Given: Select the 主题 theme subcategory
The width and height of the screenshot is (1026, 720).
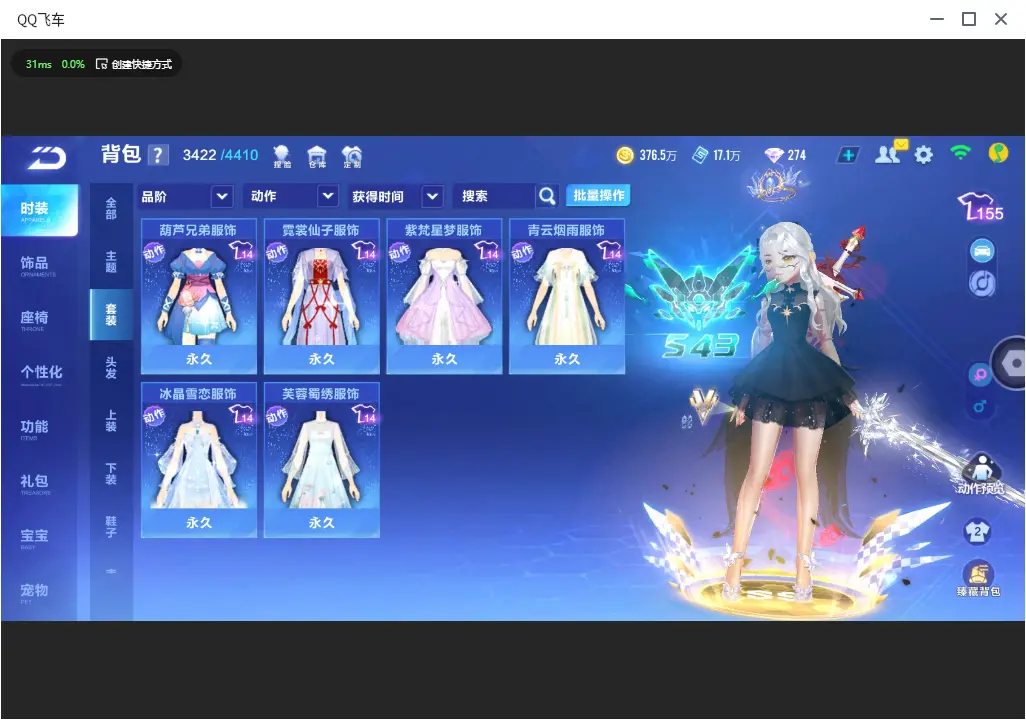Looking at the screenshot, I should [x=111, y=262].
